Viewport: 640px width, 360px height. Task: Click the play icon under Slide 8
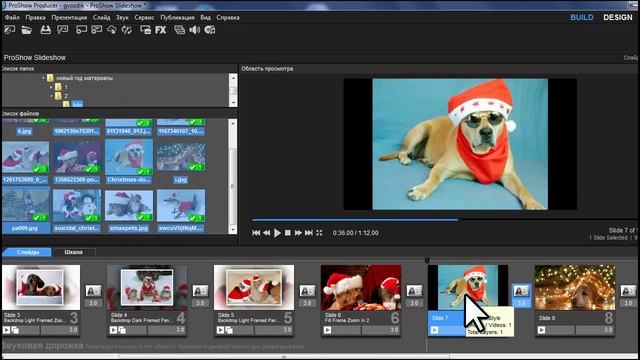click(541, 330)
